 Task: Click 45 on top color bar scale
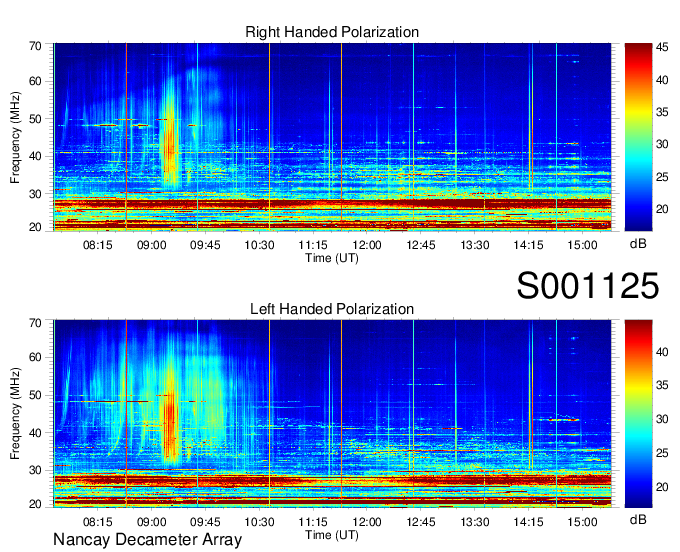(x=662, y=48)
